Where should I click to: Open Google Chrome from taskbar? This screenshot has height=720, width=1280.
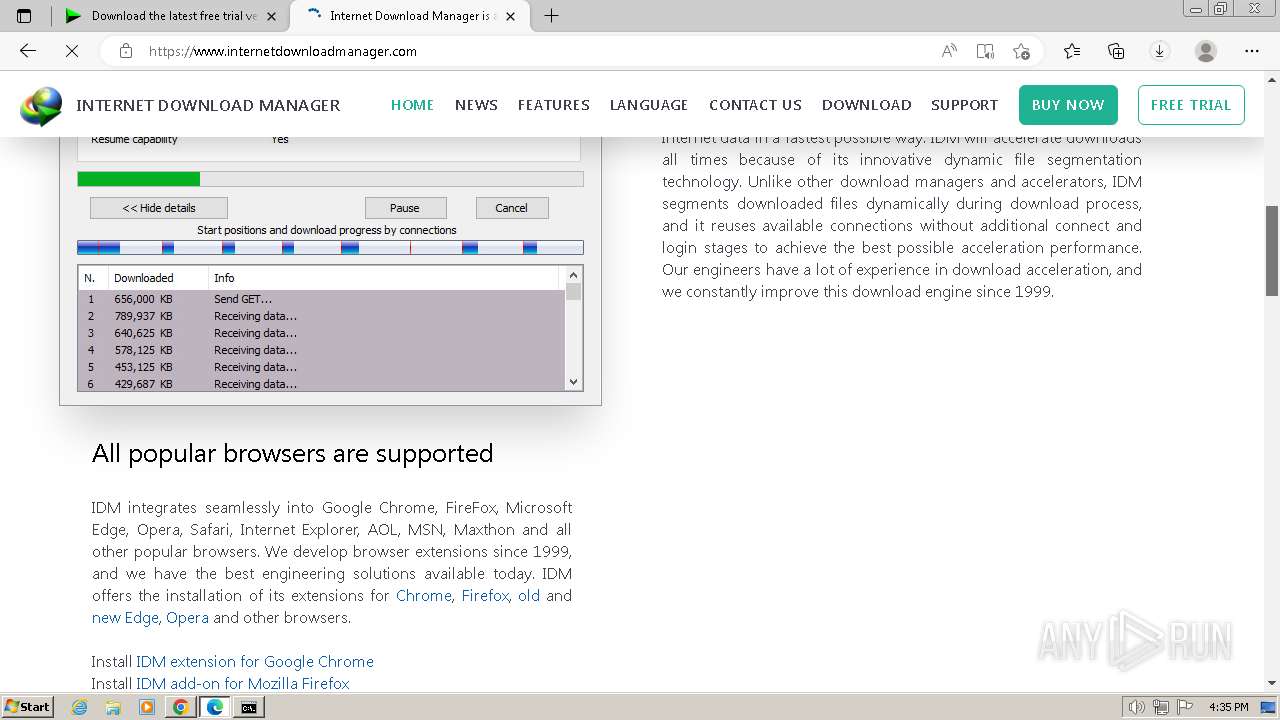(x=181, y=707)
